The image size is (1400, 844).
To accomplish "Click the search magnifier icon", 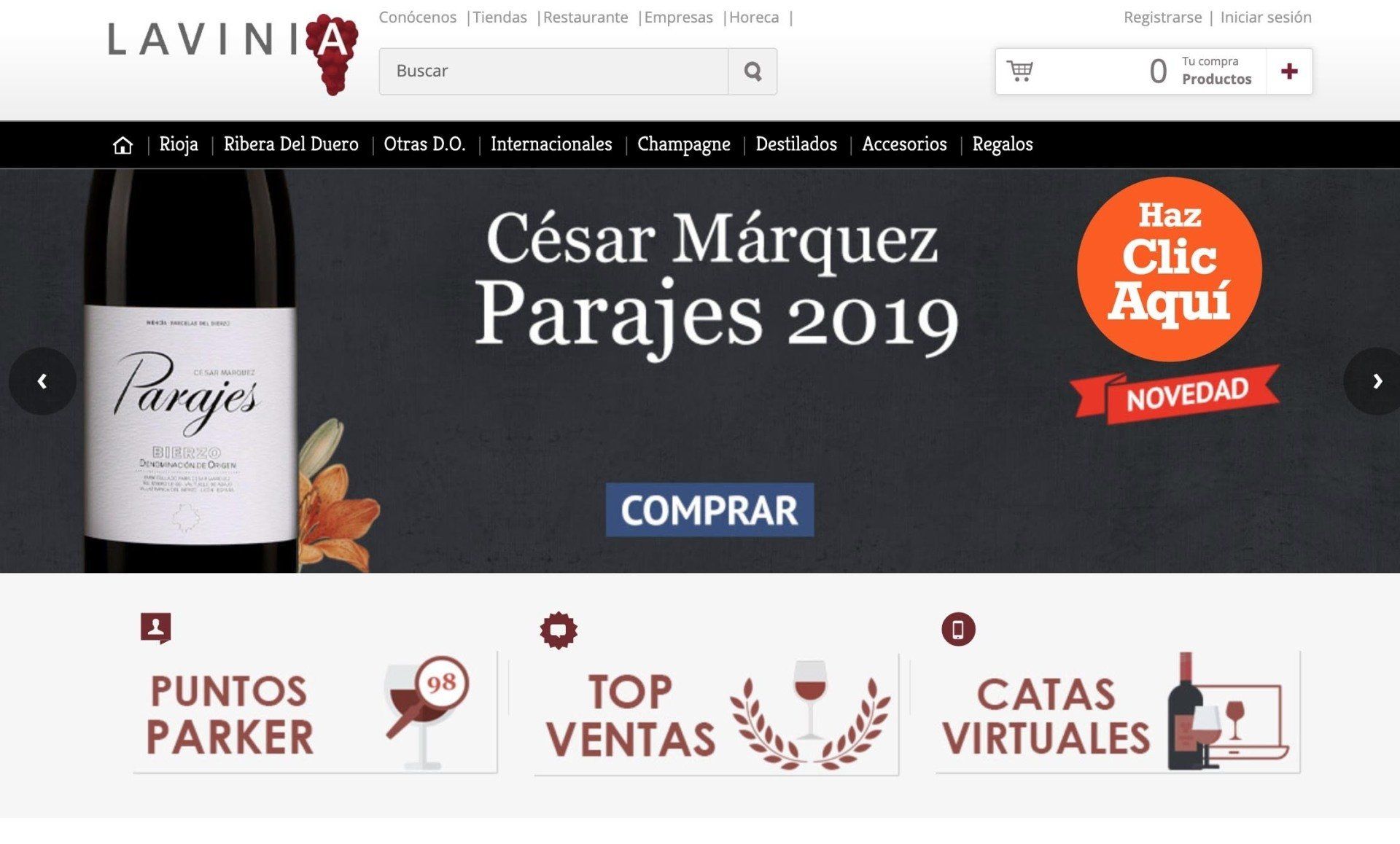I will click(x=752, y=71).
